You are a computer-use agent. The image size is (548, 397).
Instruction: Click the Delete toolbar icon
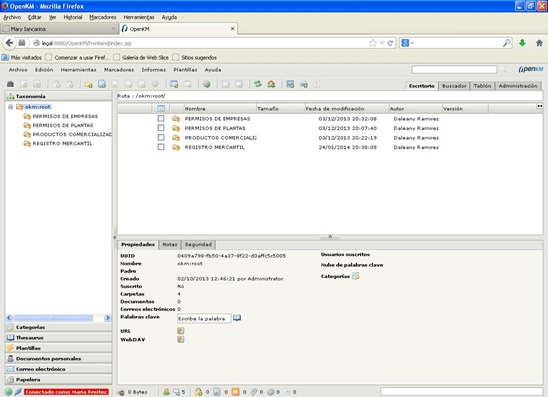(155, 84)
